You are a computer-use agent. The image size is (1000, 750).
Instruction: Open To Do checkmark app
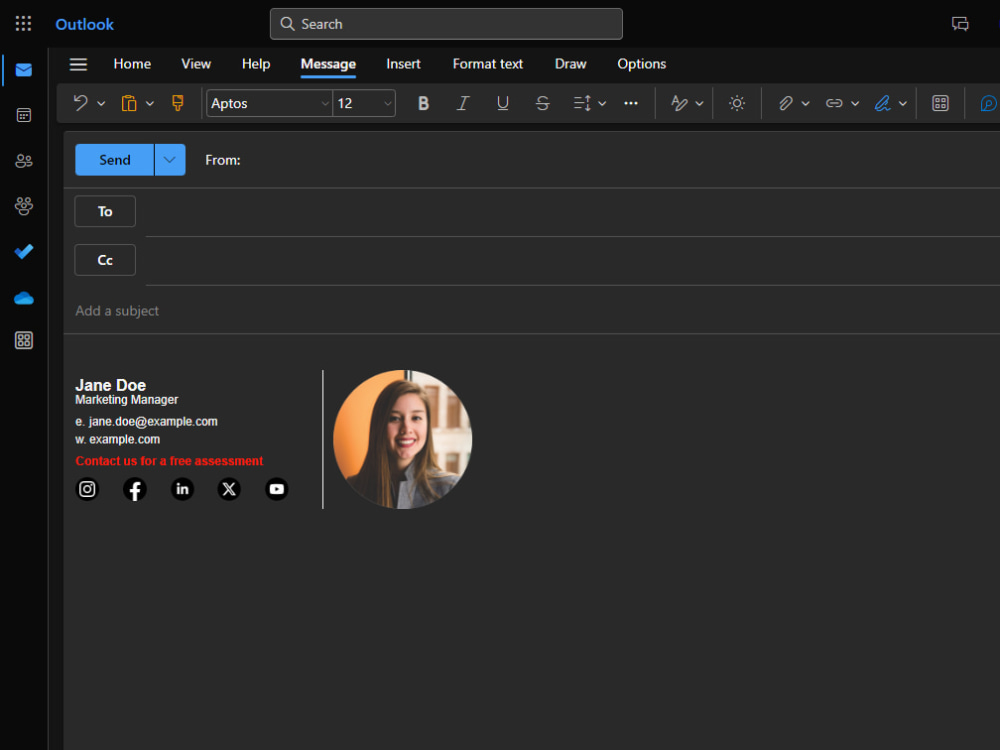pos(24,252)
